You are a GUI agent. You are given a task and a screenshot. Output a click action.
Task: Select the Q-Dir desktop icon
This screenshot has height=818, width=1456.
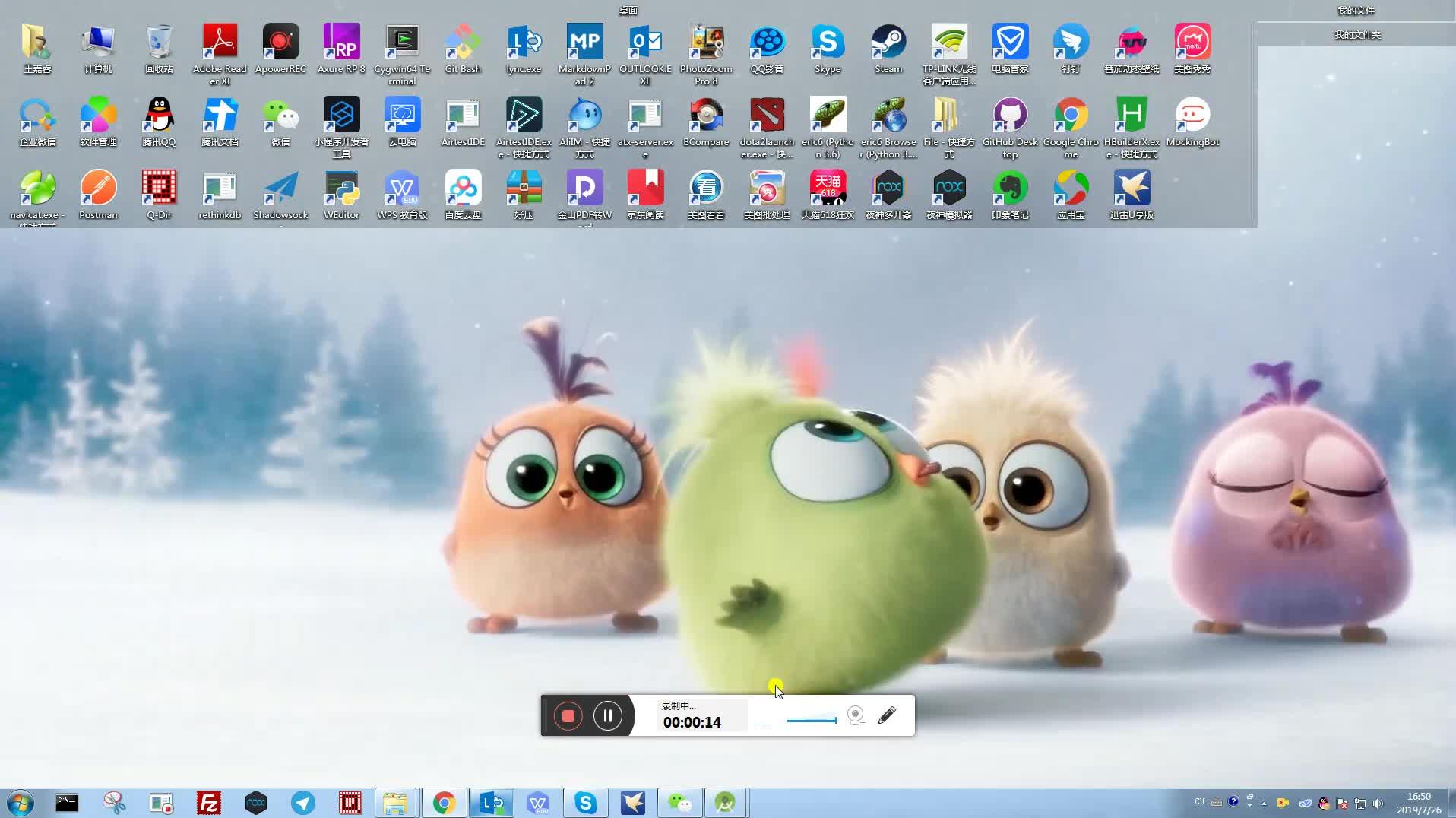point(159,195)
